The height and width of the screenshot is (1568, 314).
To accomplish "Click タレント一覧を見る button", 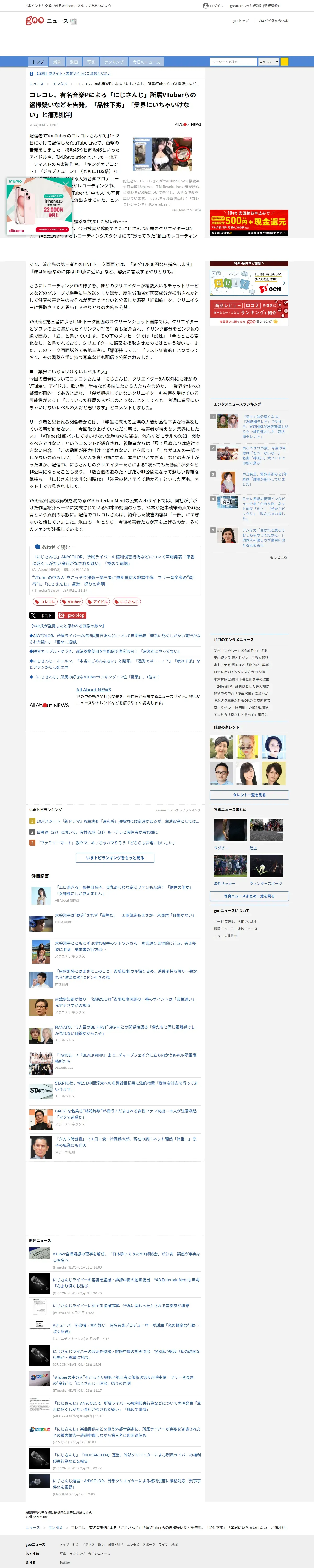I will [249, 795].
